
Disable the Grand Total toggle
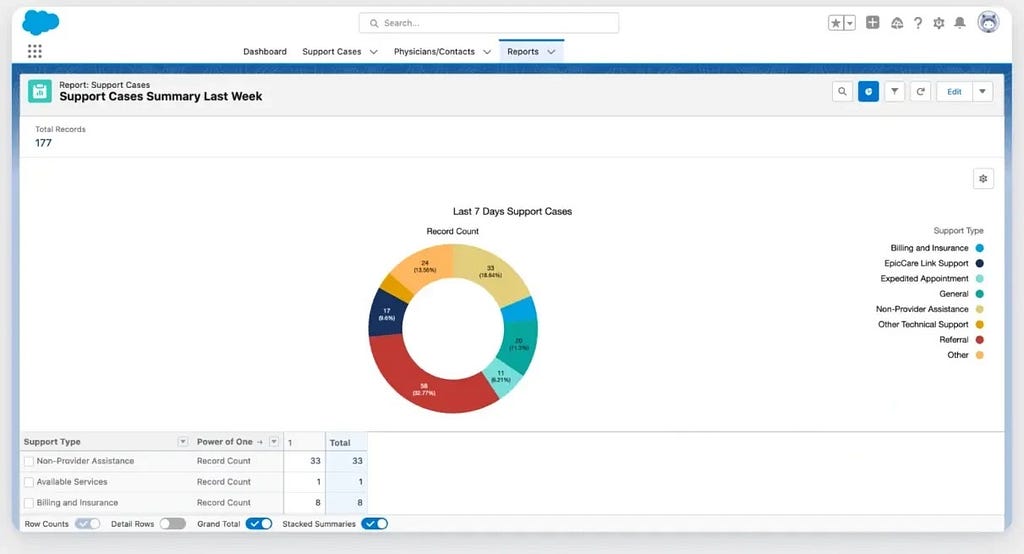(259, 524)
